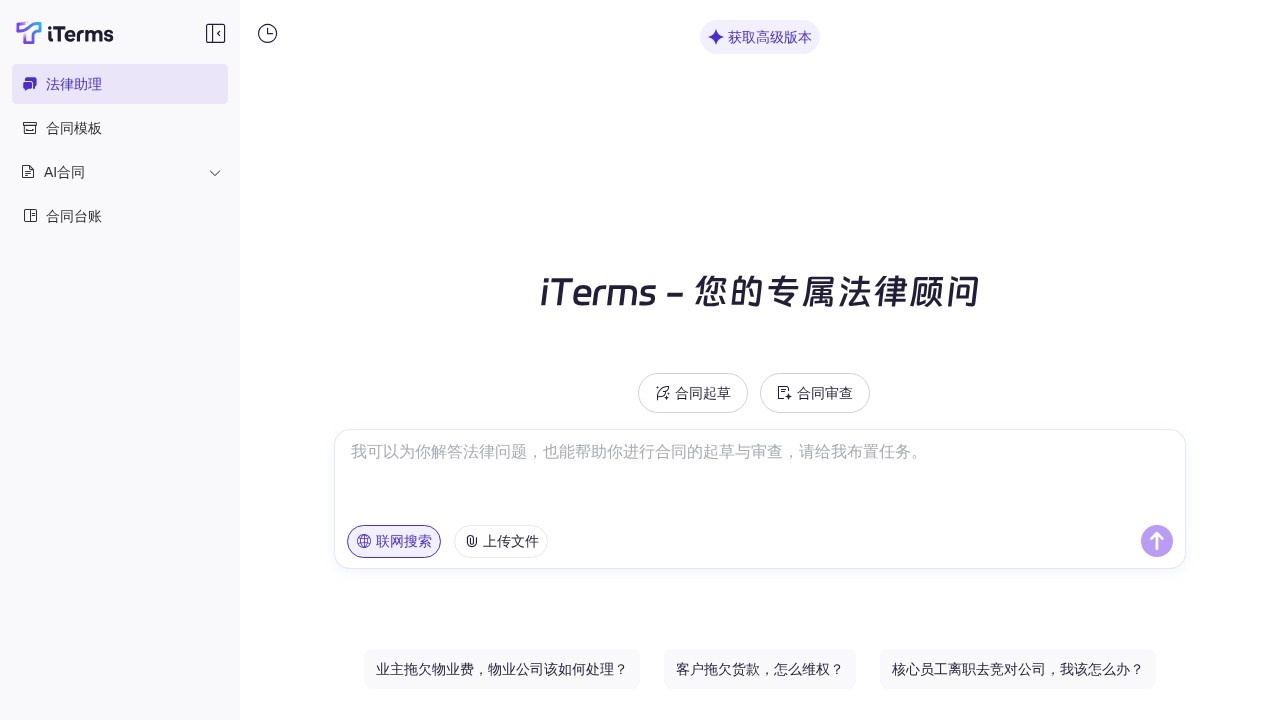
Task: Switch to the 合同模板 section
Action: pyautogui.click(x=73, y=128)
